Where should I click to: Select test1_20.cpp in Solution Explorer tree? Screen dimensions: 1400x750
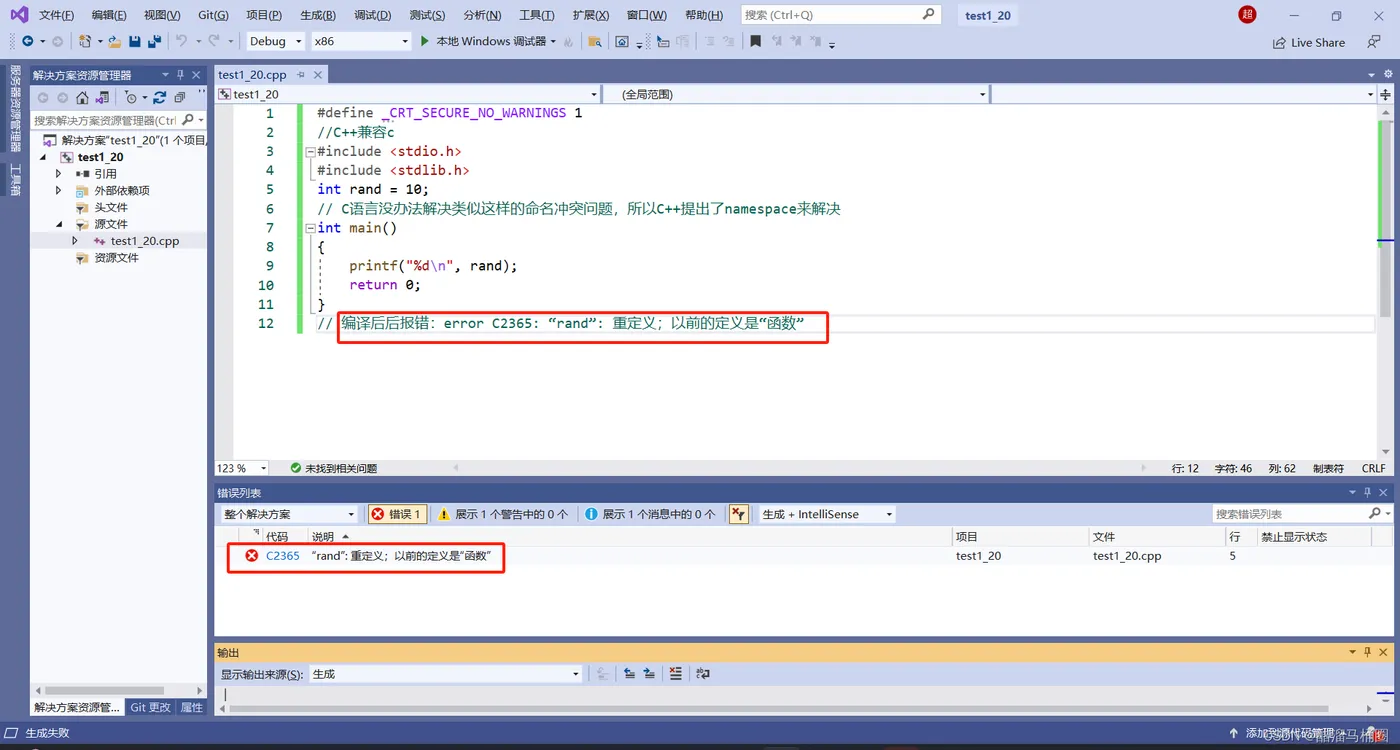point(145,241)
